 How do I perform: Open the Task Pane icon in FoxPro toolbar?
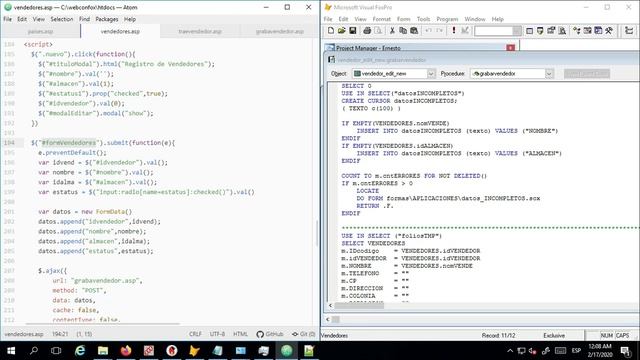[598, 31]
